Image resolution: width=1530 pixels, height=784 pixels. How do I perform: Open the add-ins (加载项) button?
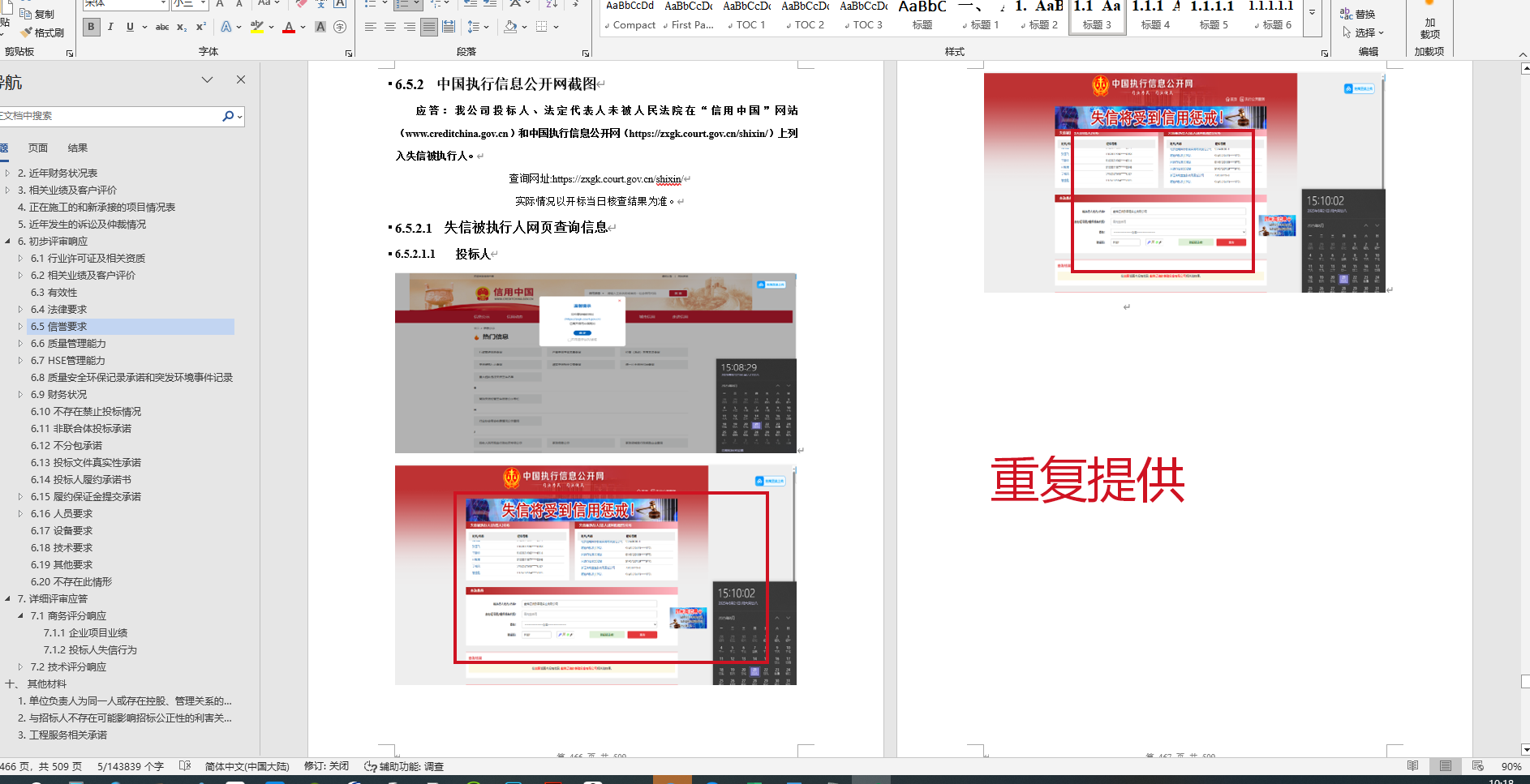click(1429, 28)
